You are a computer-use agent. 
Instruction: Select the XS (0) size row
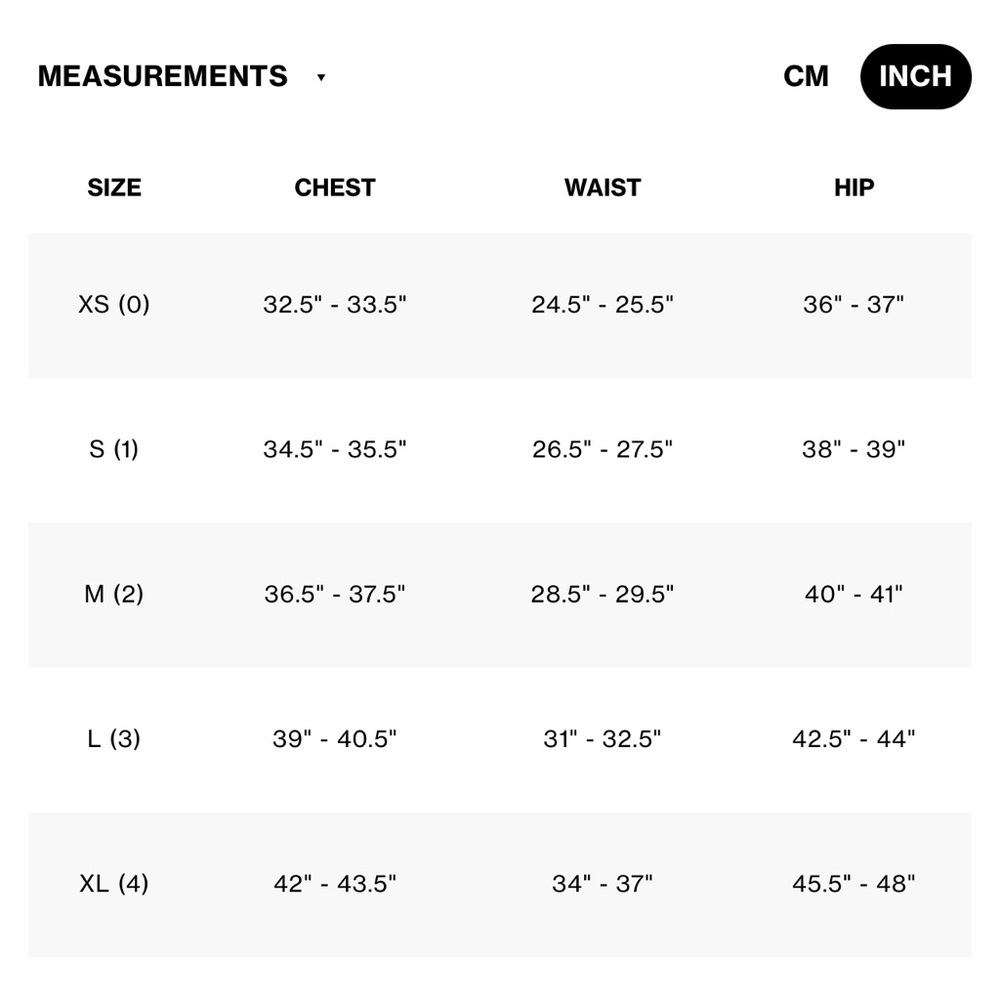pyautogui.click(x=500, y=305)
